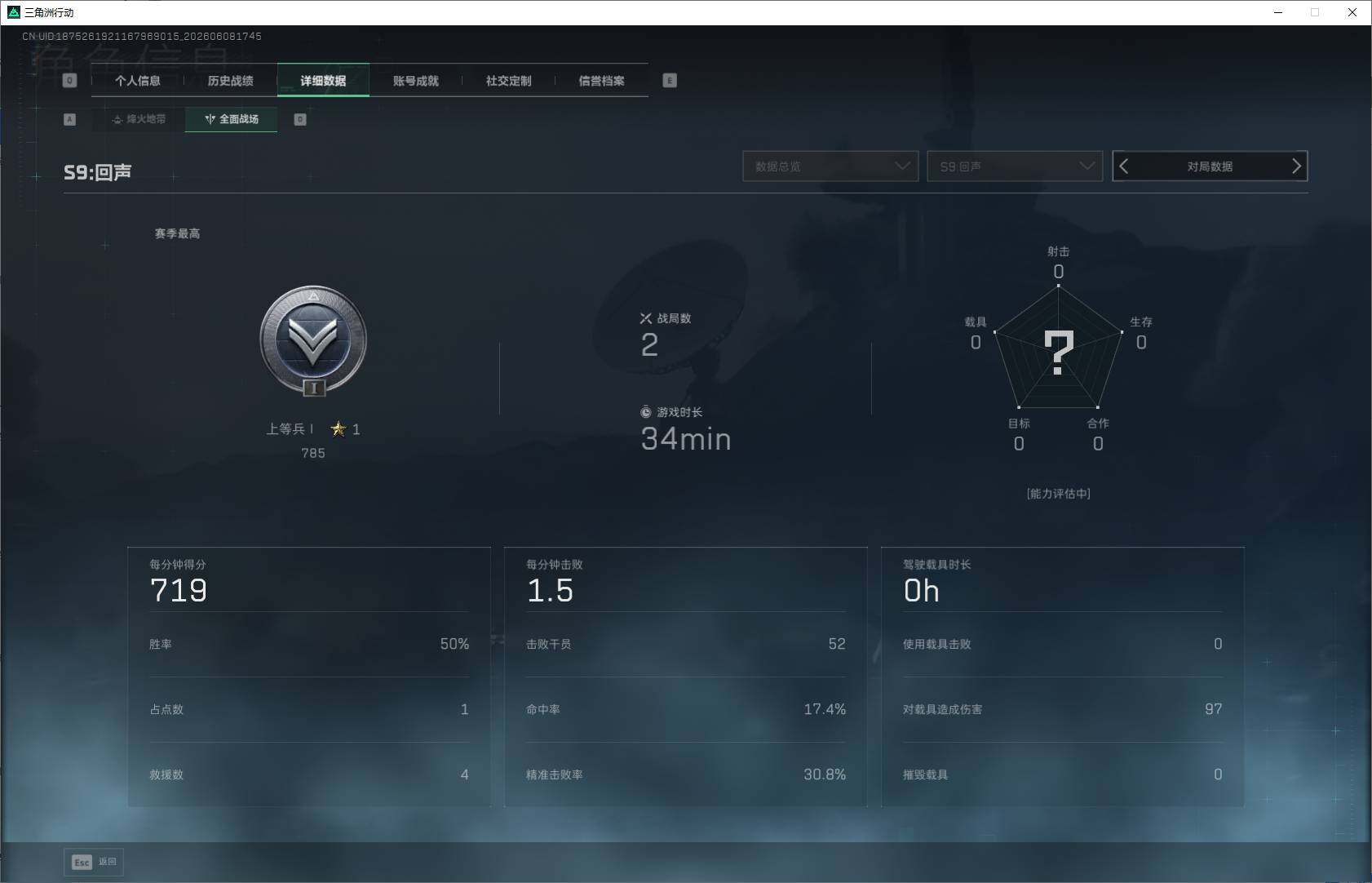Select the 详细数据 tab
The width and height of the screenshot is (1372, 883).
[x=323, y=81]
